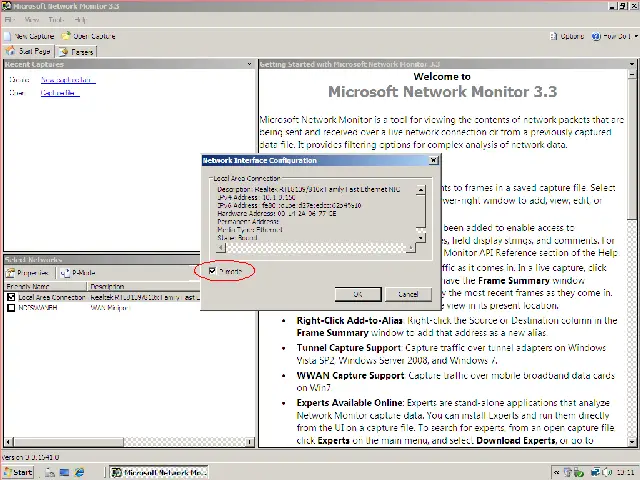Click the Description column header
640x480 pixels.
click(x=144, y=286)
